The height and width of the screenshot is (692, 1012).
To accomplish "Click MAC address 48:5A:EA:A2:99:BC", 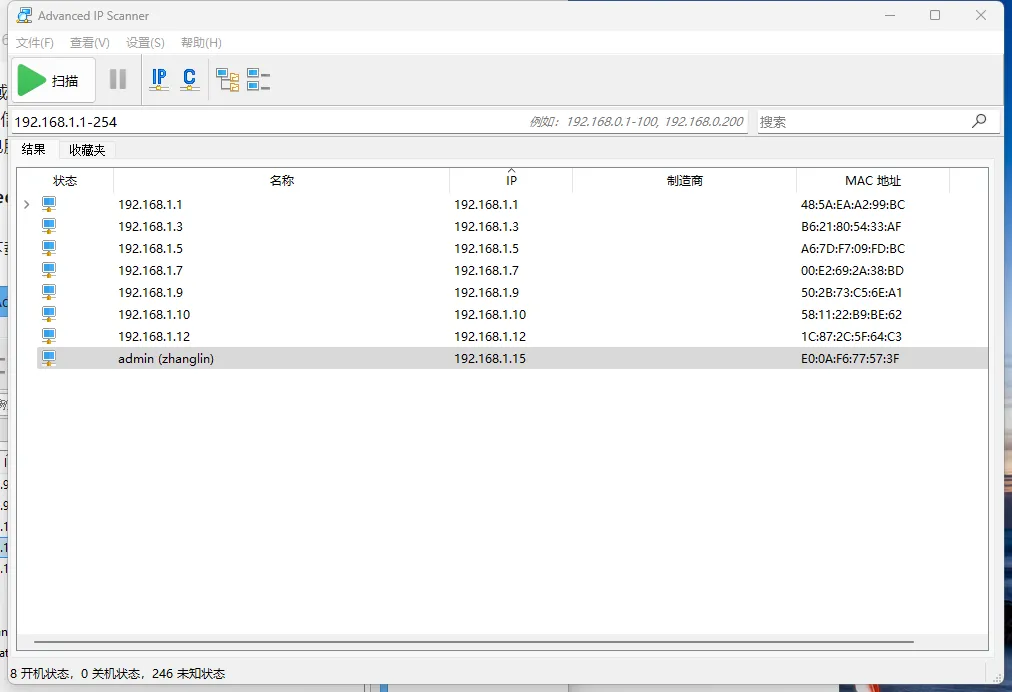I will coord(853,205).
